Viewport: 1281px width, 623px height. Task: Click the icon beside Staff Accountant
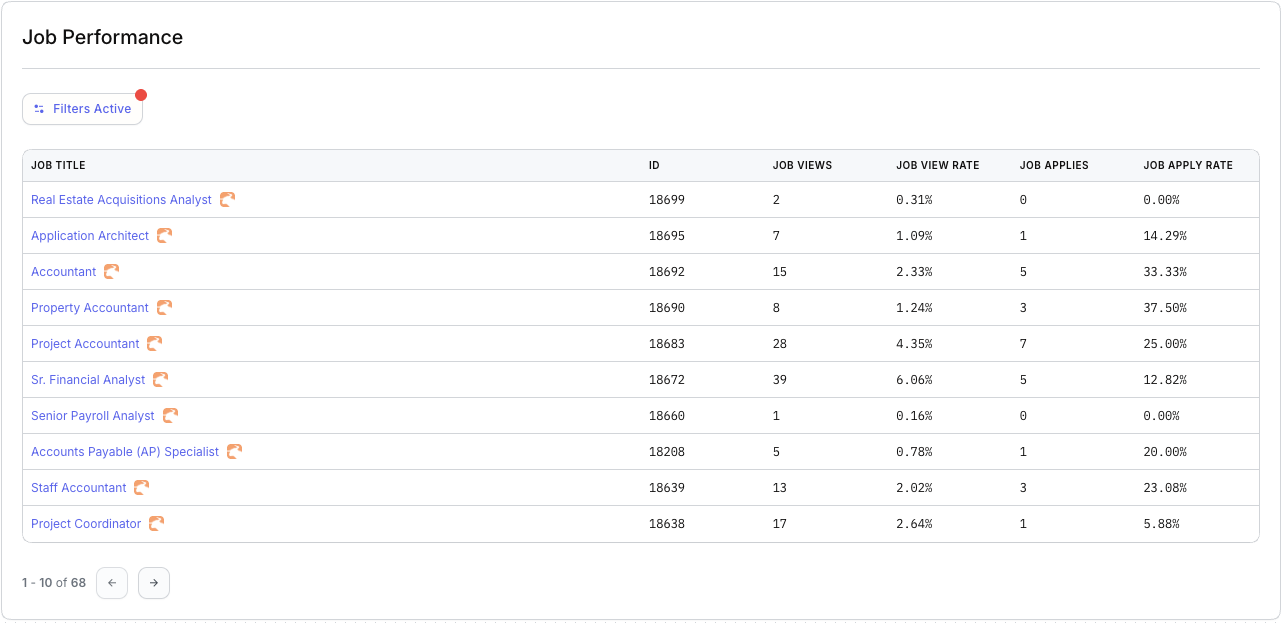tap(142, 488)
